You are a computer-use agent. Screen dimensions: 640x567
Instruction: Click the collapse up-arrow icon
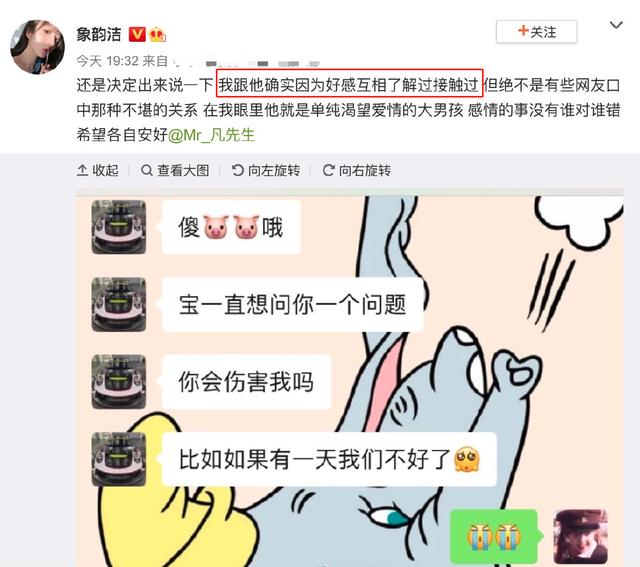click(82, 170)
